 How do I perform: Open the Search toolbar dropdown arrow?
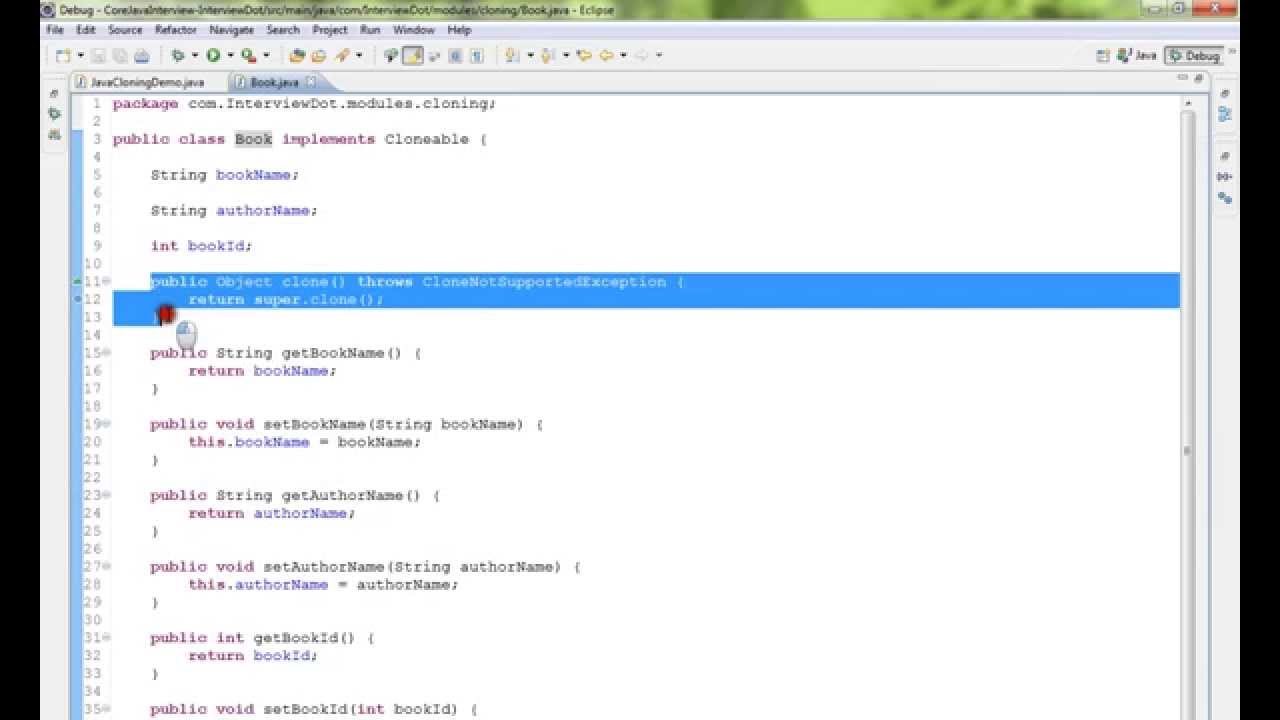pos(359,56)
